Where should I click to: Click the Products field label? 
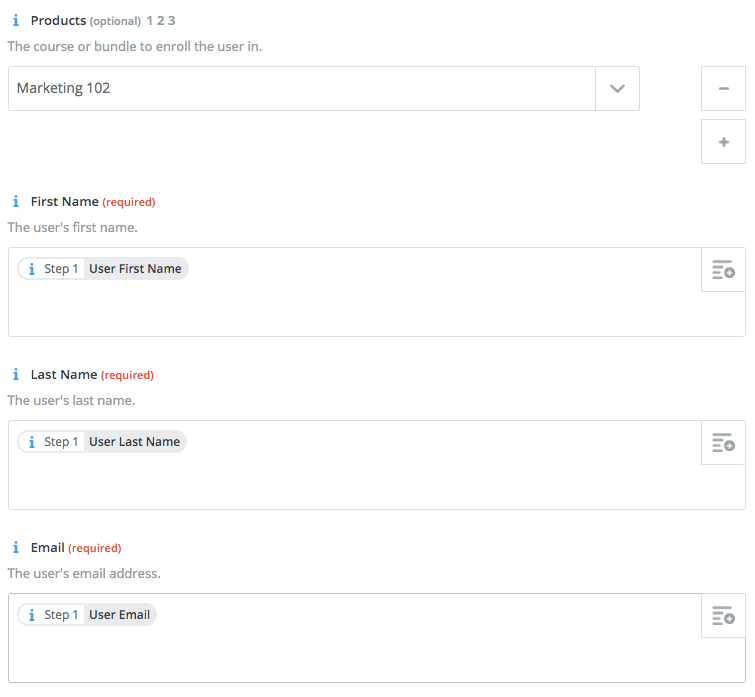(x=58, y=21)
